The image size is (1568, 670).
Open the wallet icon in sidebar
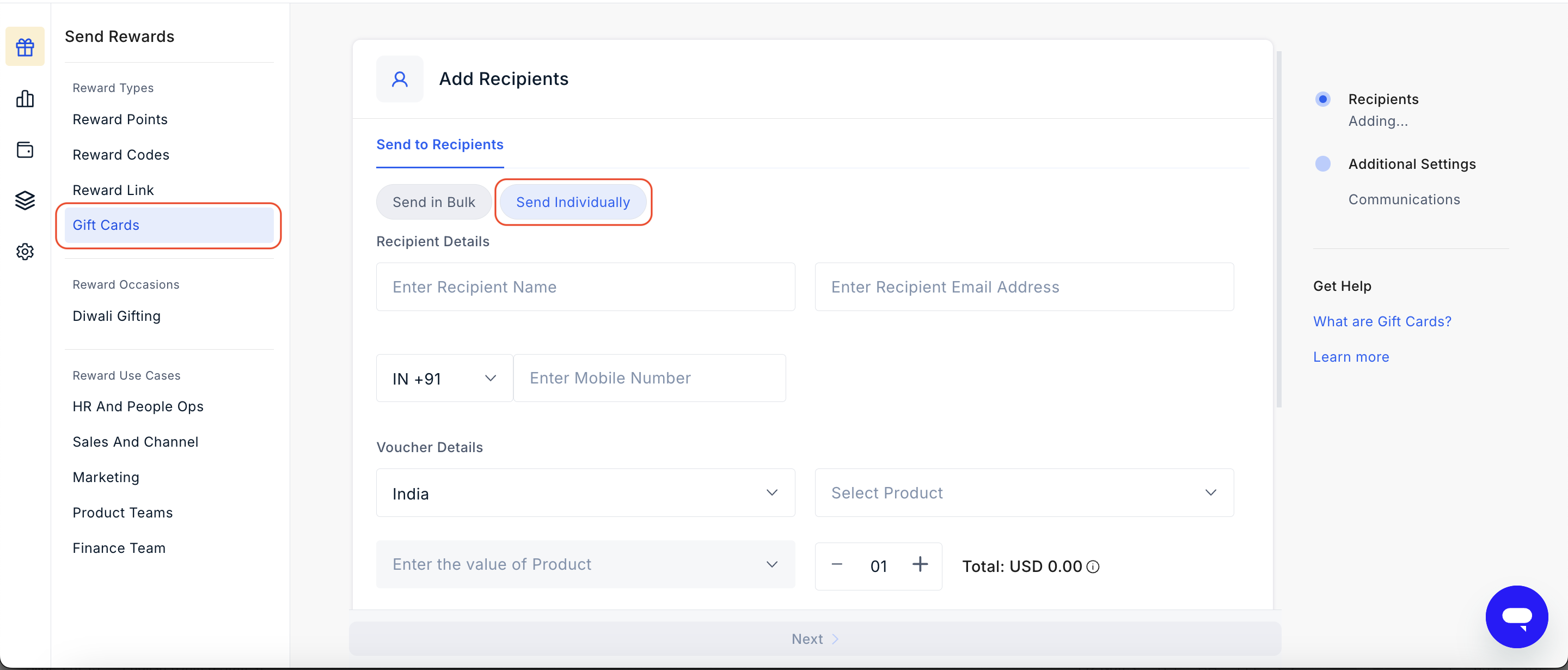pyautogui.click(x=25, y=150)
